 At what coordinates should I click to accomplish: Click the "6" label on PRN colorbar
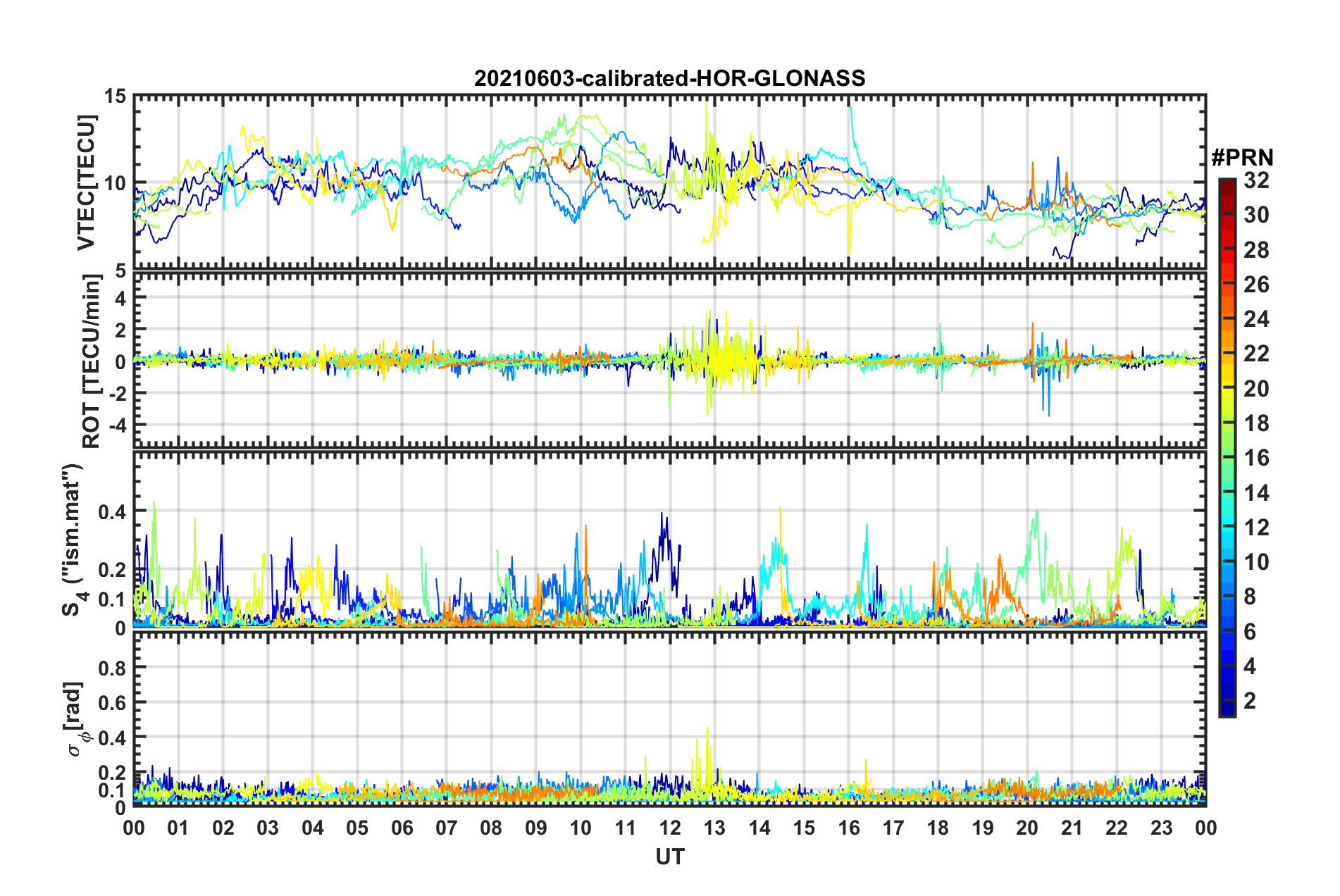pyautogui.click(x=1250, y=632)
